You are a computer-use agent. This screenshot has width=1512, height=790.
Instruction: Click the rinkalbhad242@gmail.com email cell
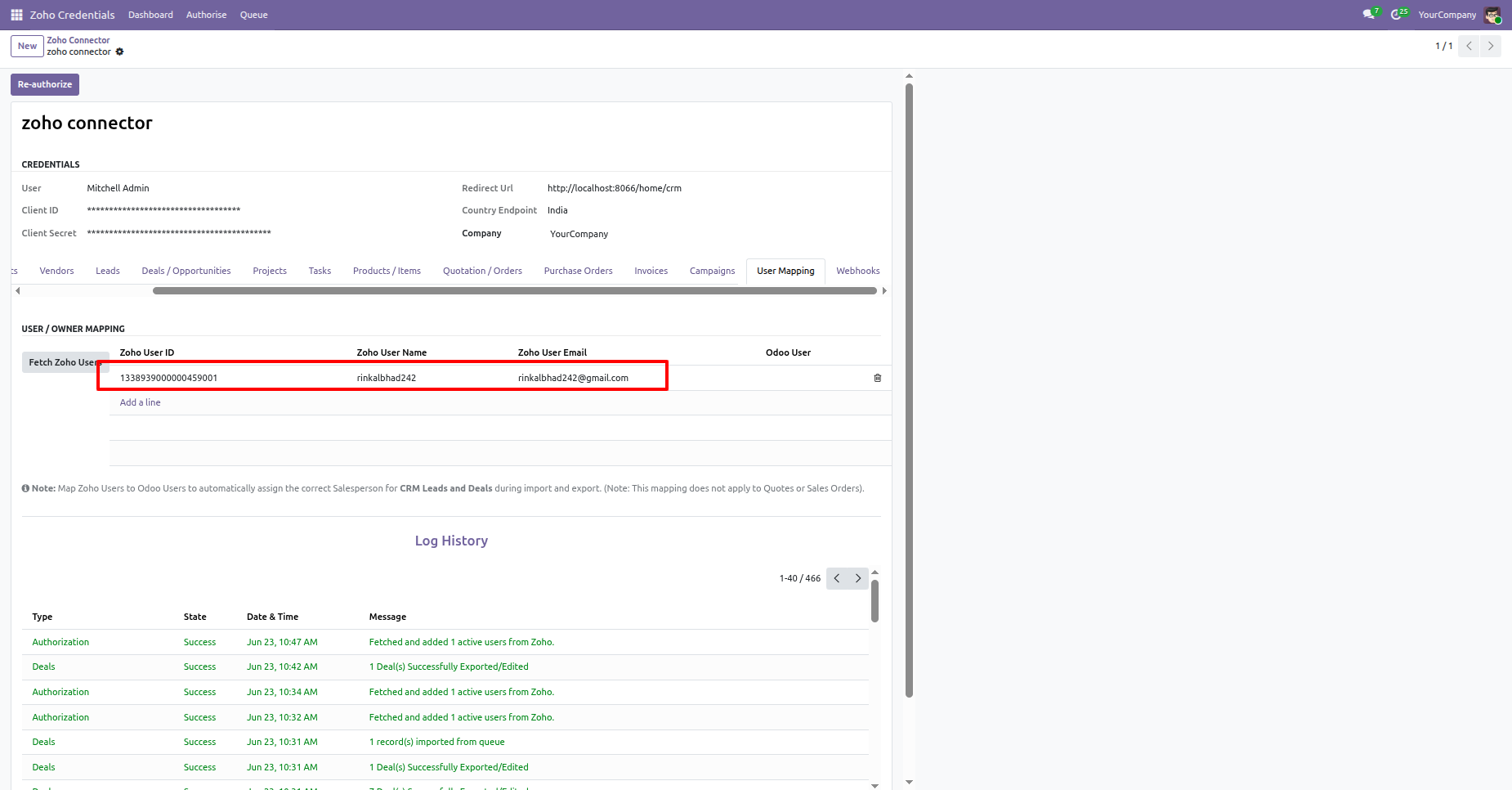point(573,378)
